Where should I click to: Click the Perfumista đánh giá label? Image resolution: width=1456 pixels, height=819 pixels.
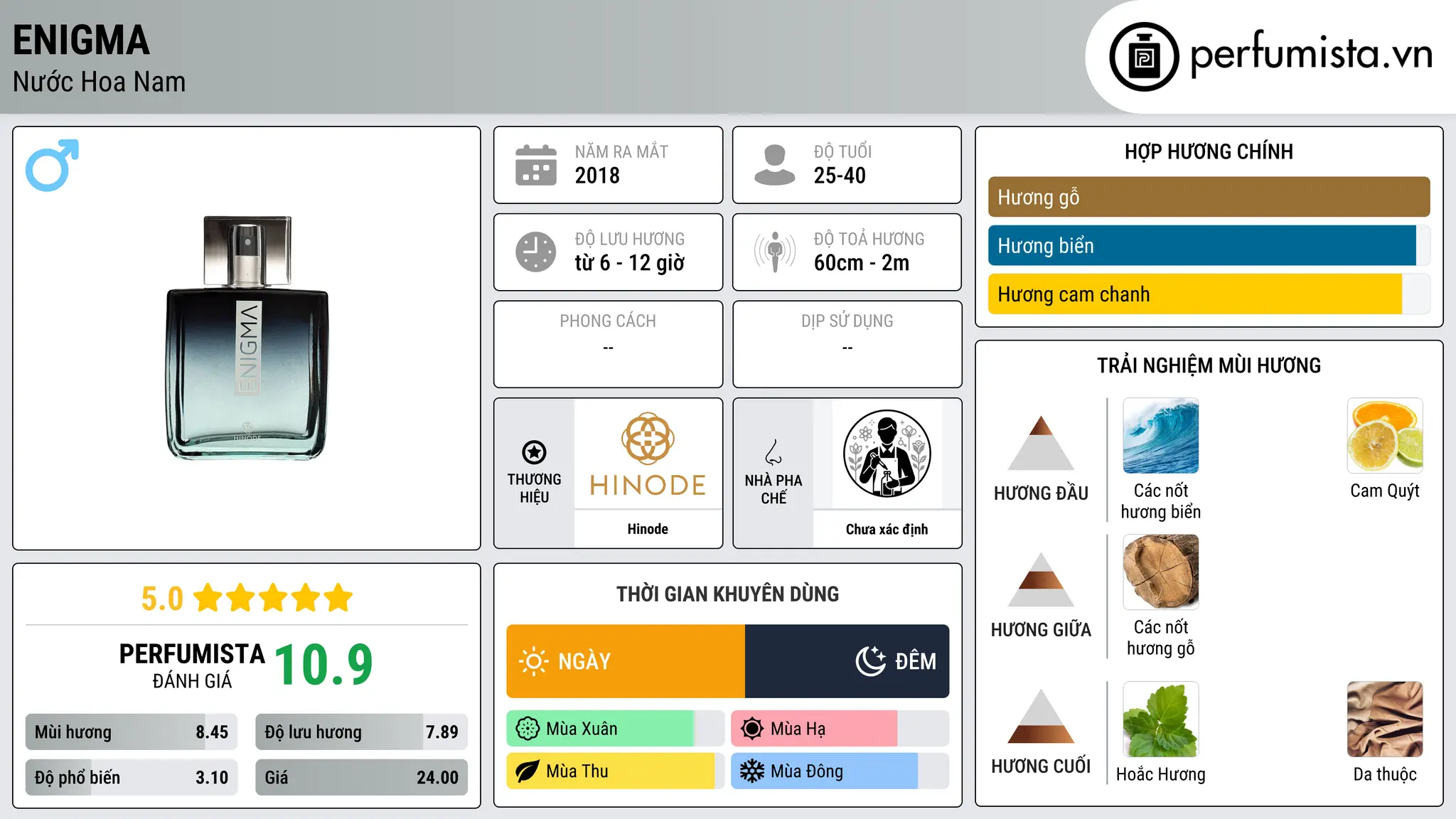point(192,665)
